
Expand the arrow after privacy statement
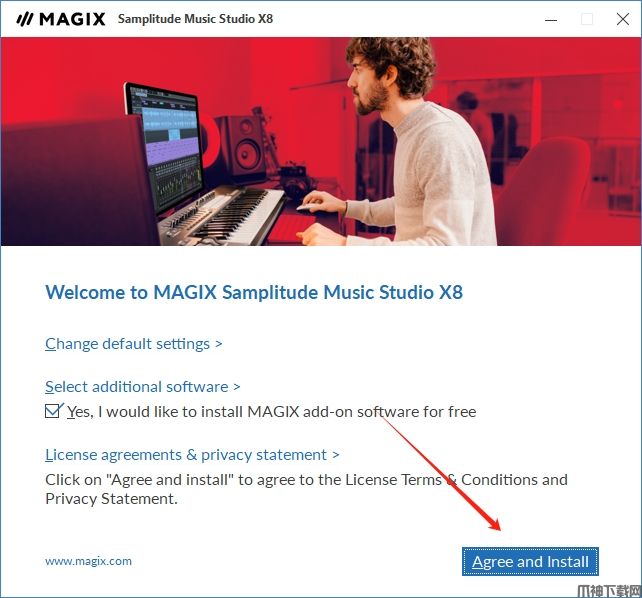(x=336, y=455)
